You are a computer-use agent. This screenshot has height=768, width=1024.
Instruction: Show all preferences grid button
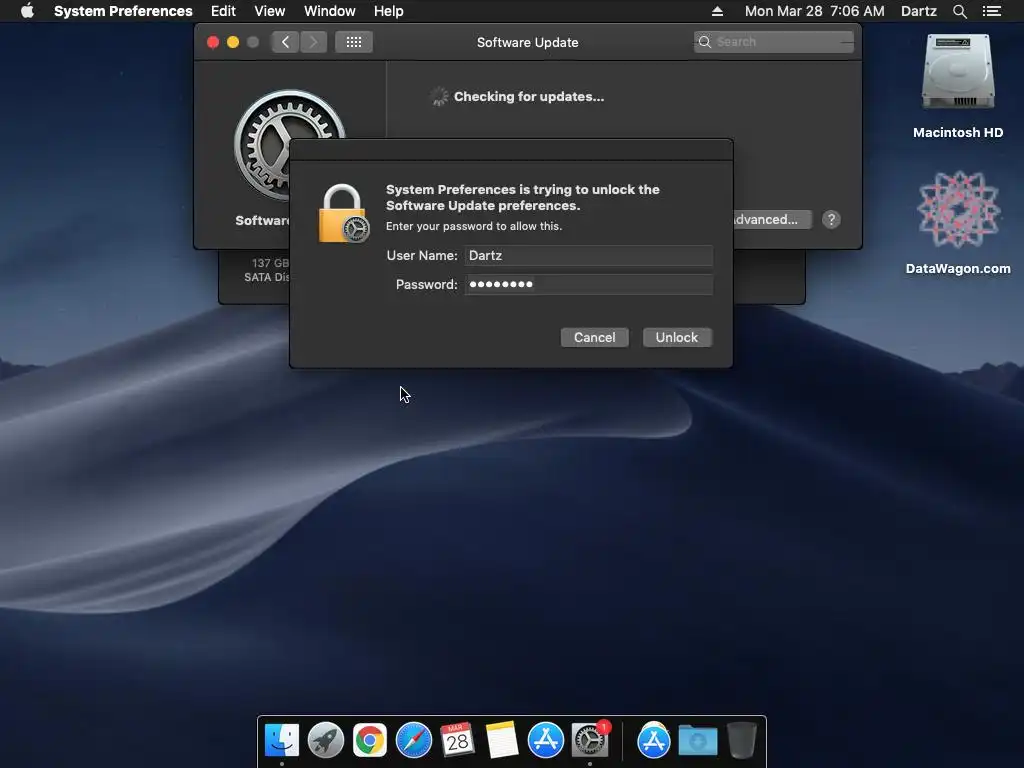tap(354, 42)
